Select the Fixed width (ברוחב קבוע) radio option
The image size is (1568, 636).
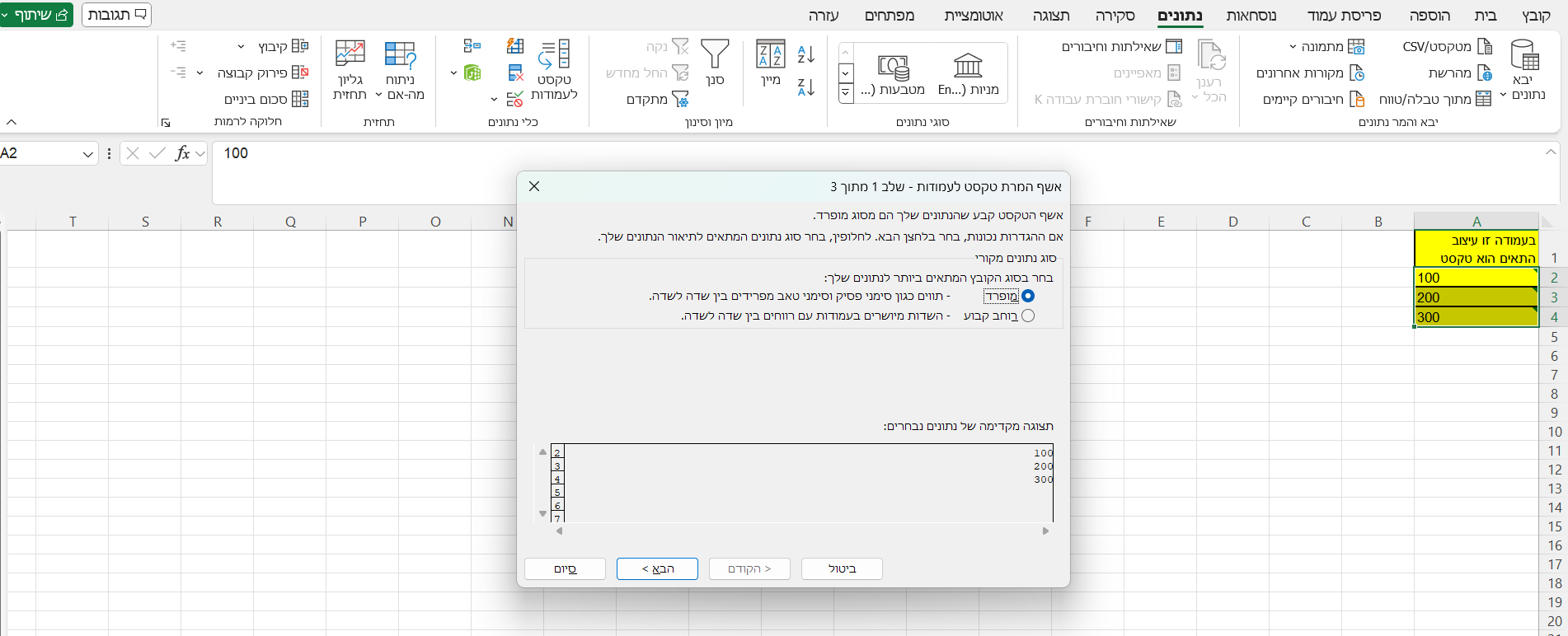(1027, 316)
